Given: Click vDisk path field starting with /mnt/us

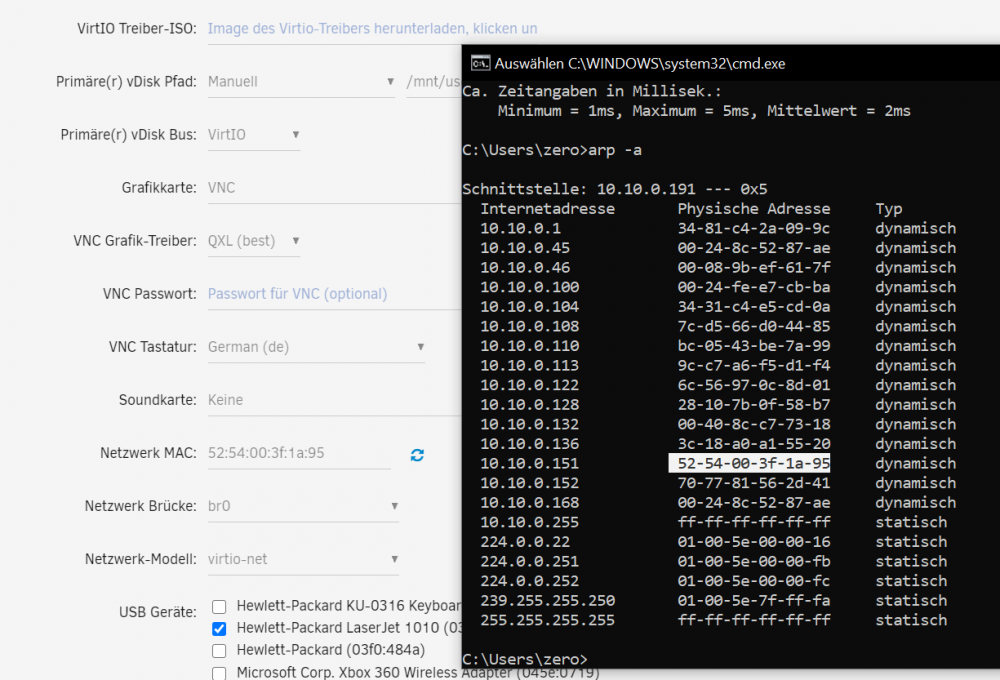Looking at the screenshot, I should [434, 82].
